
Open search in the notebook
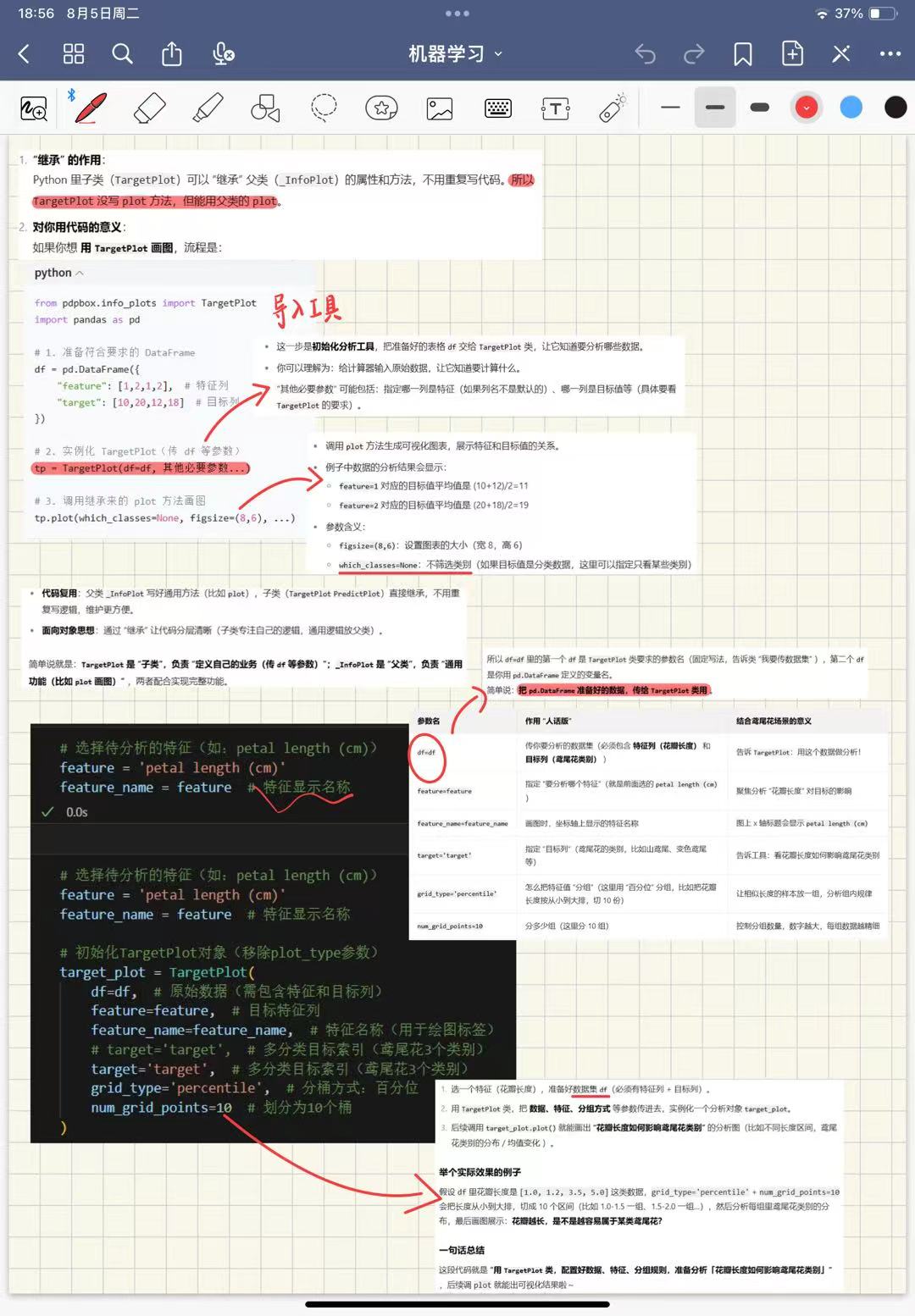[123, 54]
